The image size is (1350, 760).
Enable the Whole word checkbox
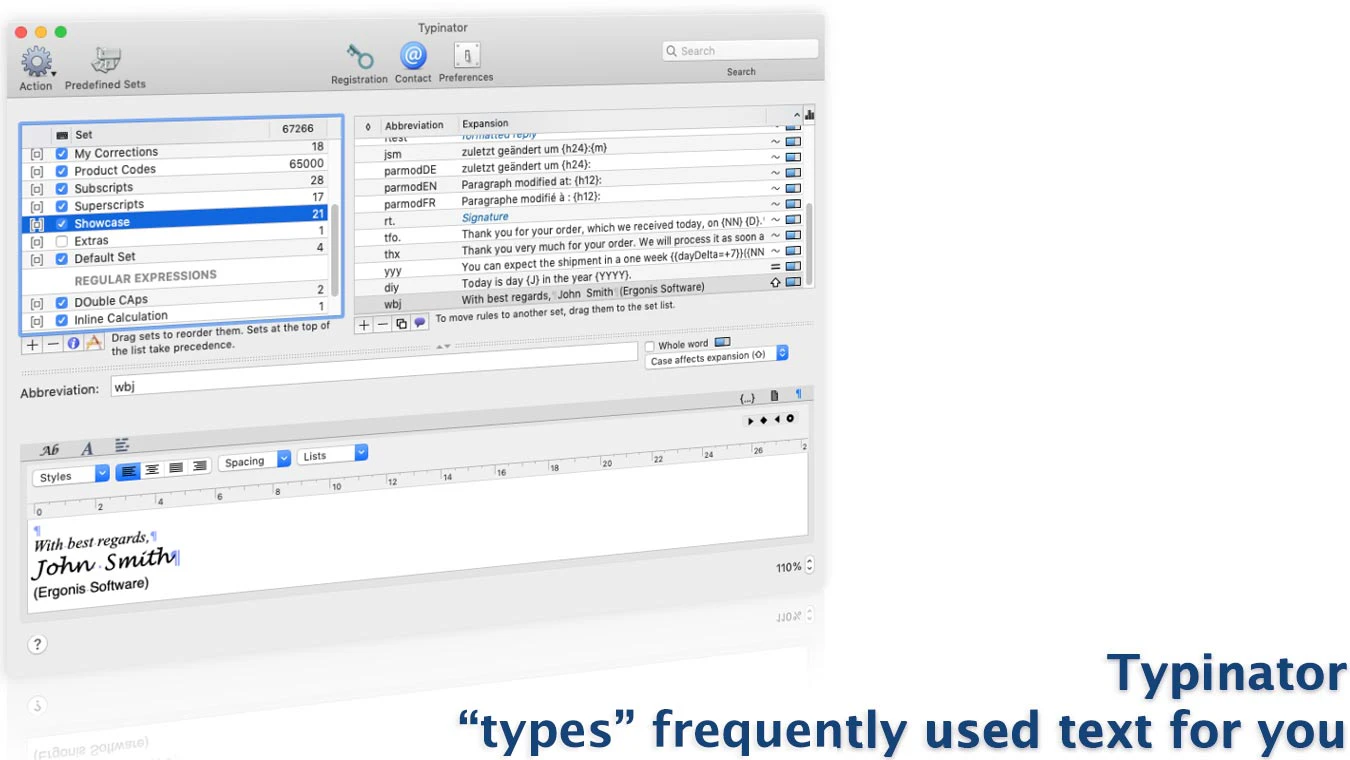(x=650, y=346)
